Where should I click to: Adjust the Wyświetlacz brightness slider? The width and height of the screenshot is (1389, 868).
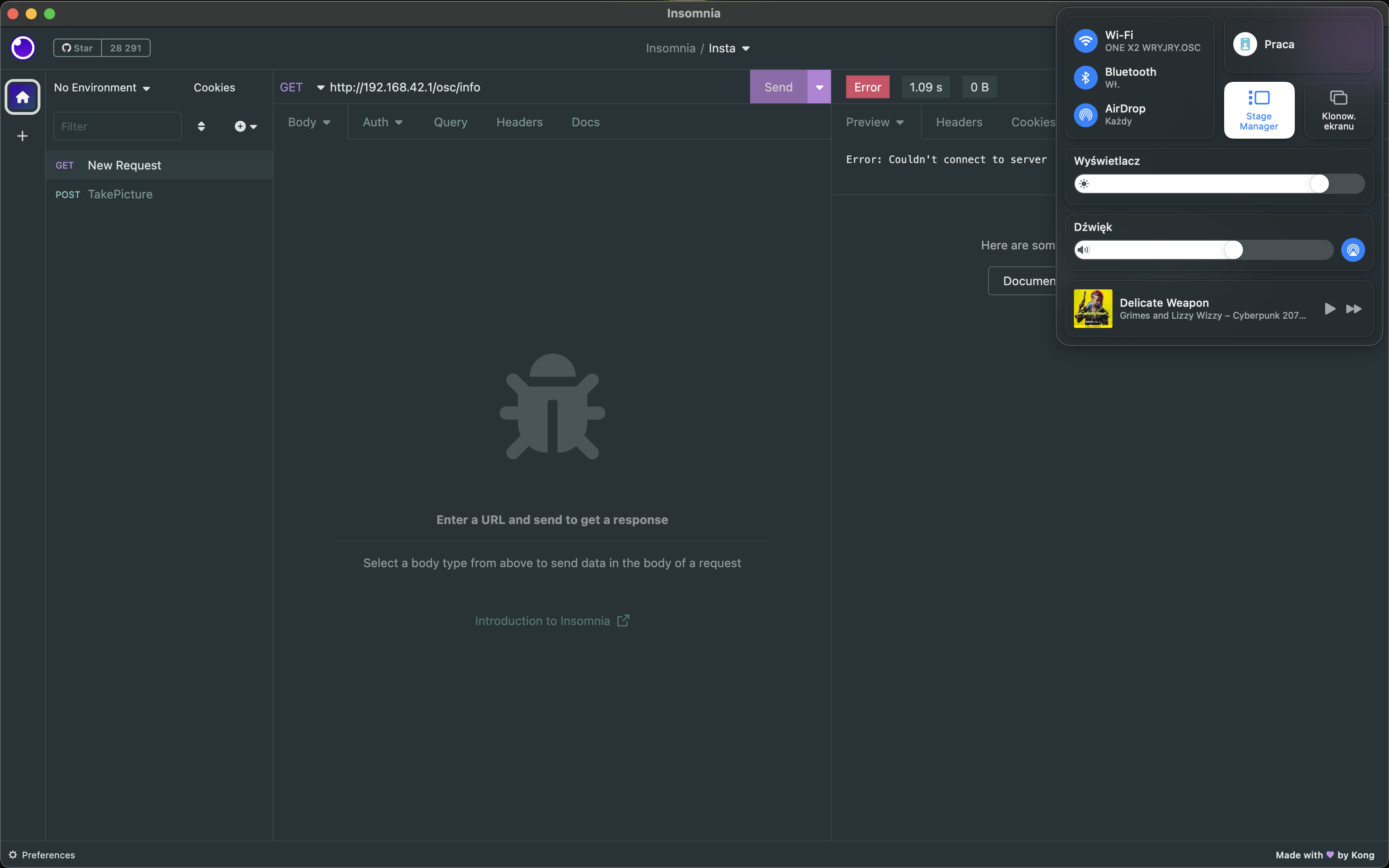(1318, 183)
